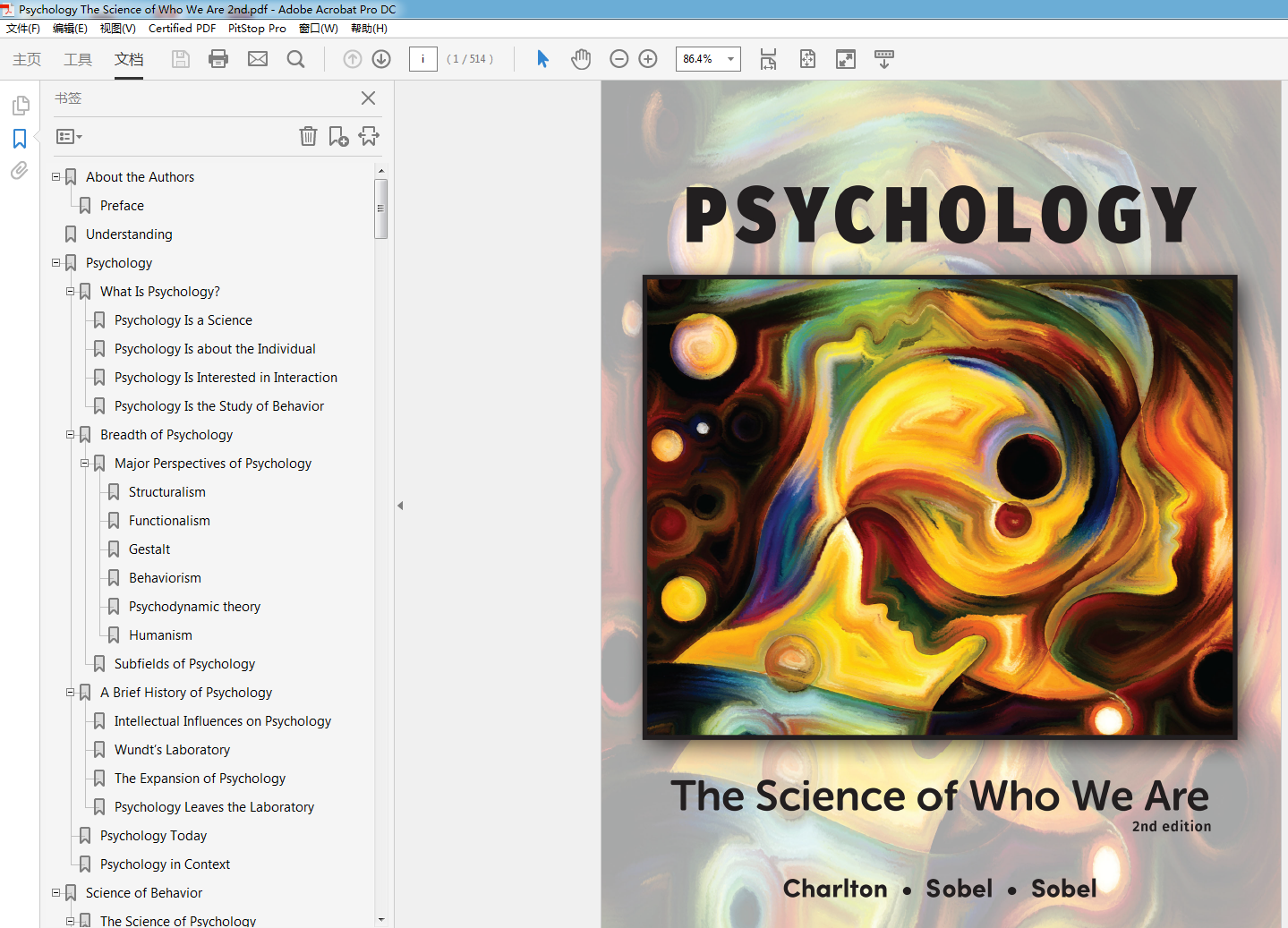Collapse Science of Behavior bookmark
The height and width of the screenshot is (928, 1288).
click(x=55, y=893)
